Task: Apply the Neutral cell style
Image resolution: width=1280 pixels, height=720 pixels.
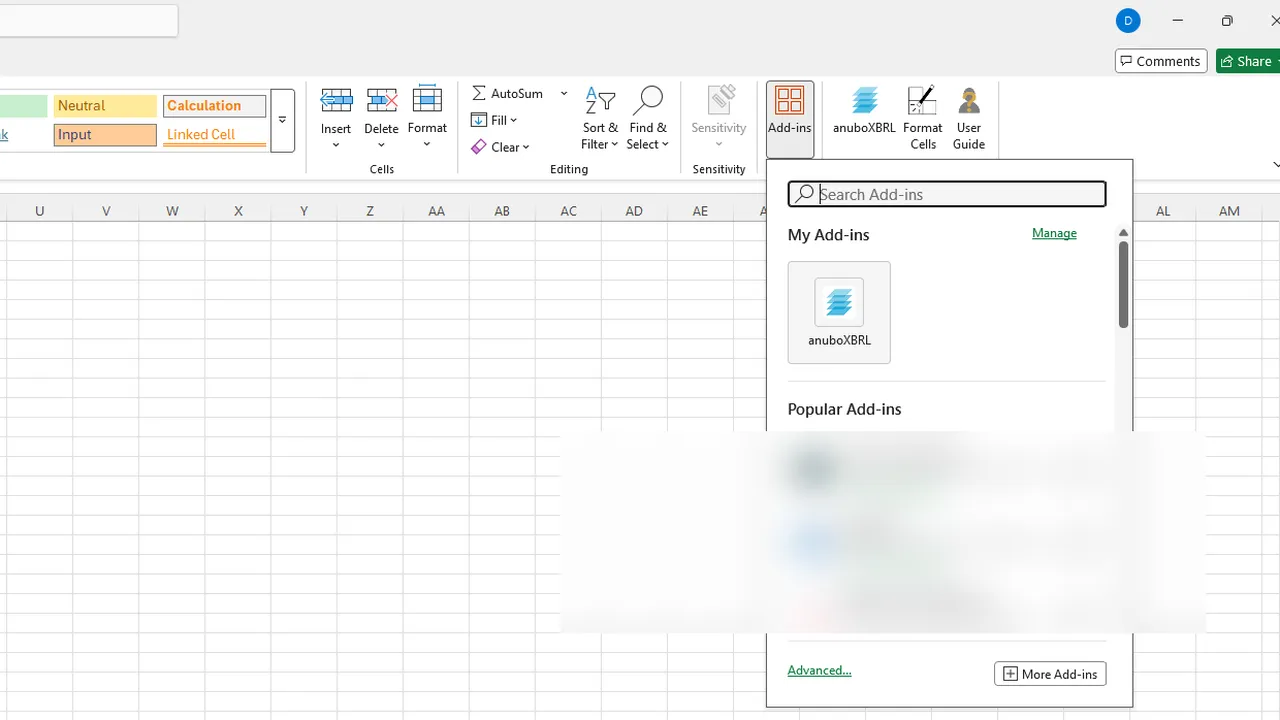Action: coord(105,106)
